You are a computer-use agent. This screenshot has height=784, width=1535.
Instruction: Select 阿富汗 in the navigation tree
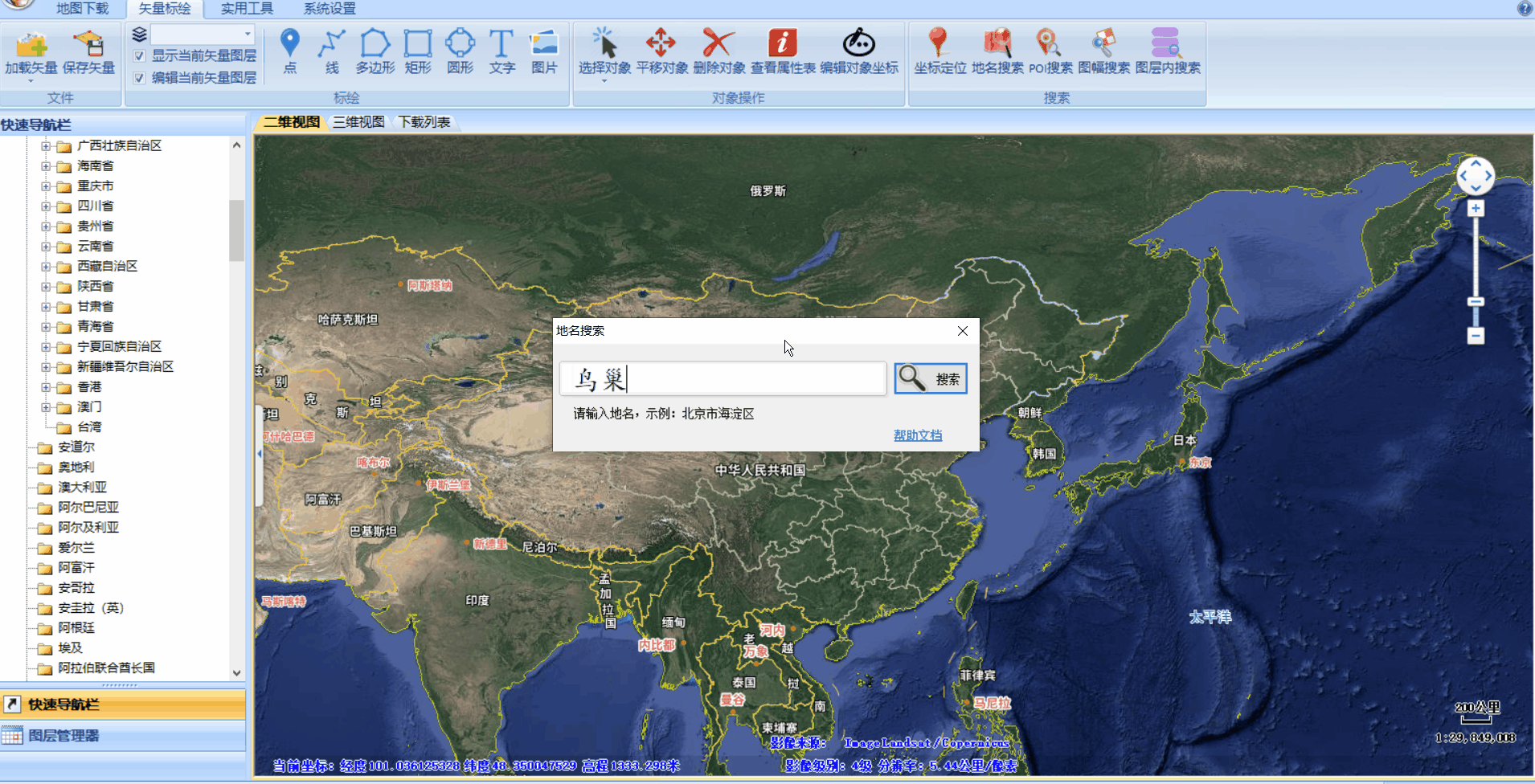[x=76, y=568]
